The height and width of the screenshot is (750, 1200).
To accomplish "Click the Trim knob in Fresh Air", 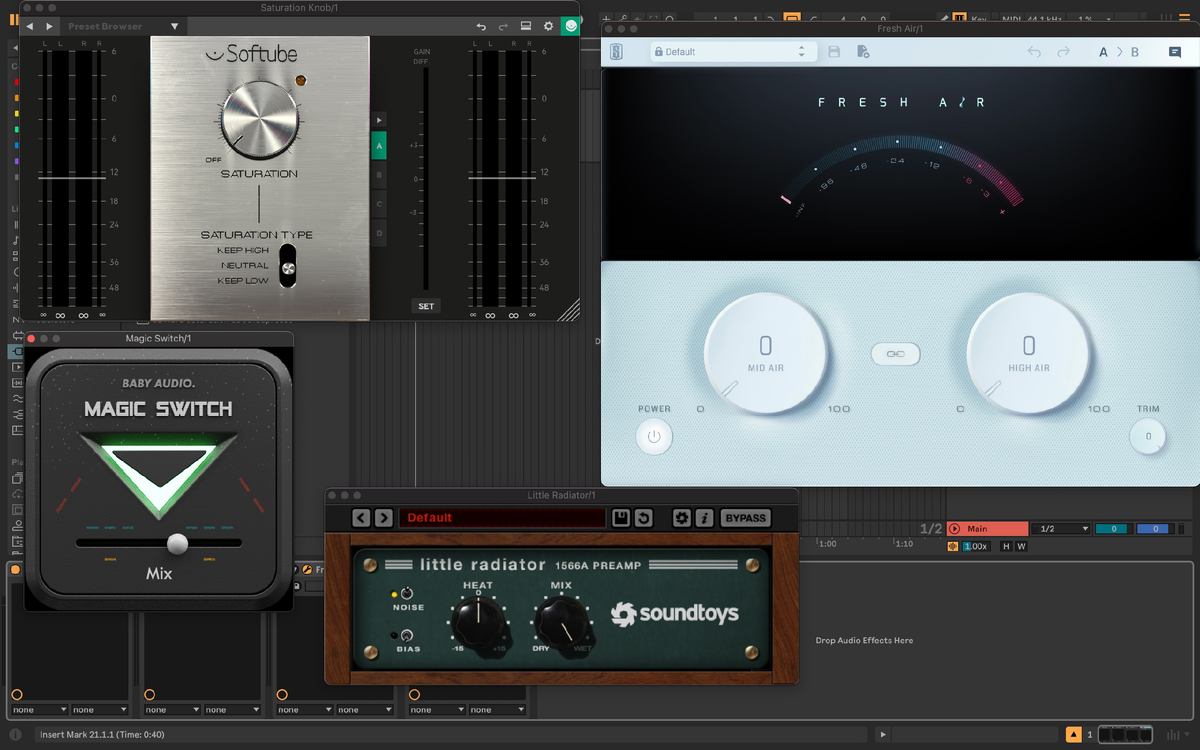I will [1148, 437].
